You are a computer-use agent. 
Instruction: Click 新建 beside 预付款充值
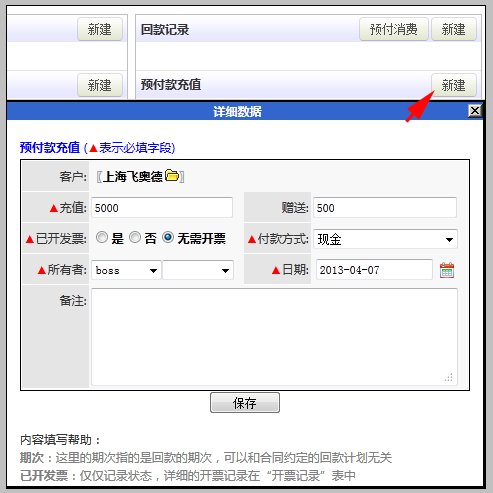(x=454, y=85)
